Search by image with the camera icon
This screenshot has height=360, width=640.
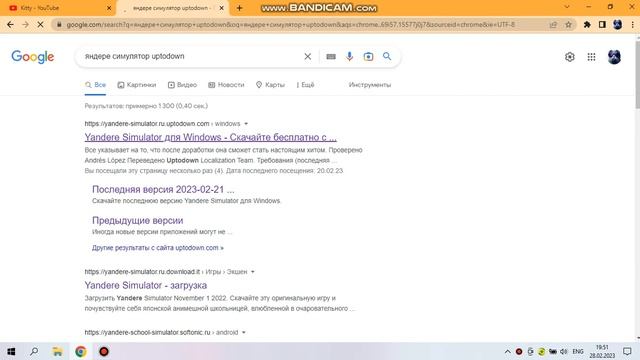(x=368, y=57)
